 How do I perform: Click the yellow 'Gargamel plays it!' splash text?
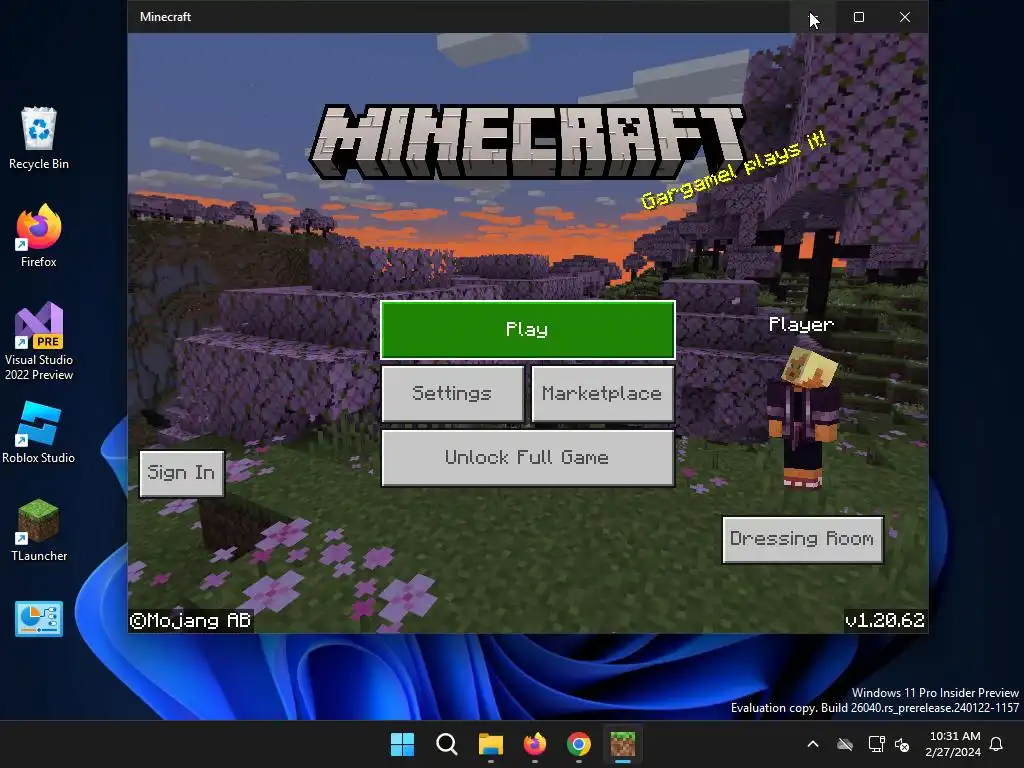pyautogui.click(x=733, y=170)
